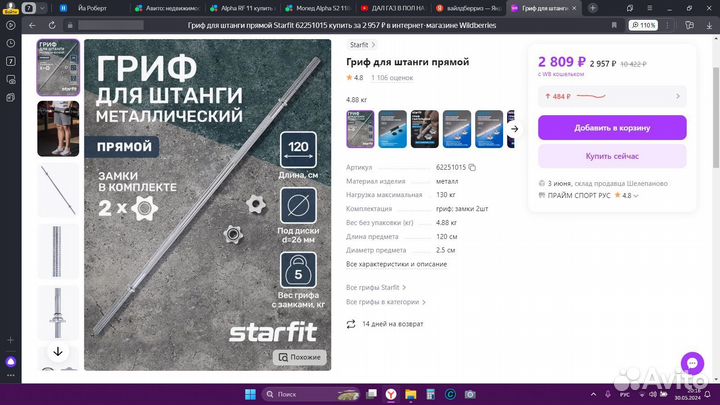Open the Alice assistant in sidebar
The height and width of the screenshot is (405, 720).
pyautogui.click(x=11, y=361)
